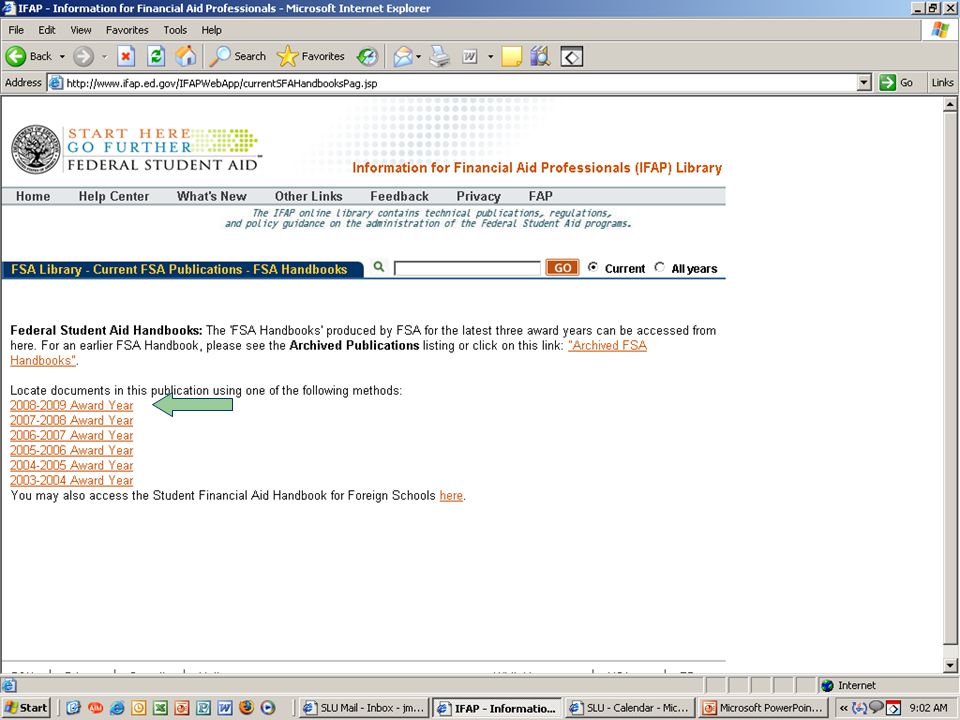Open the Favorites star toolbar button

coord(310,56)
